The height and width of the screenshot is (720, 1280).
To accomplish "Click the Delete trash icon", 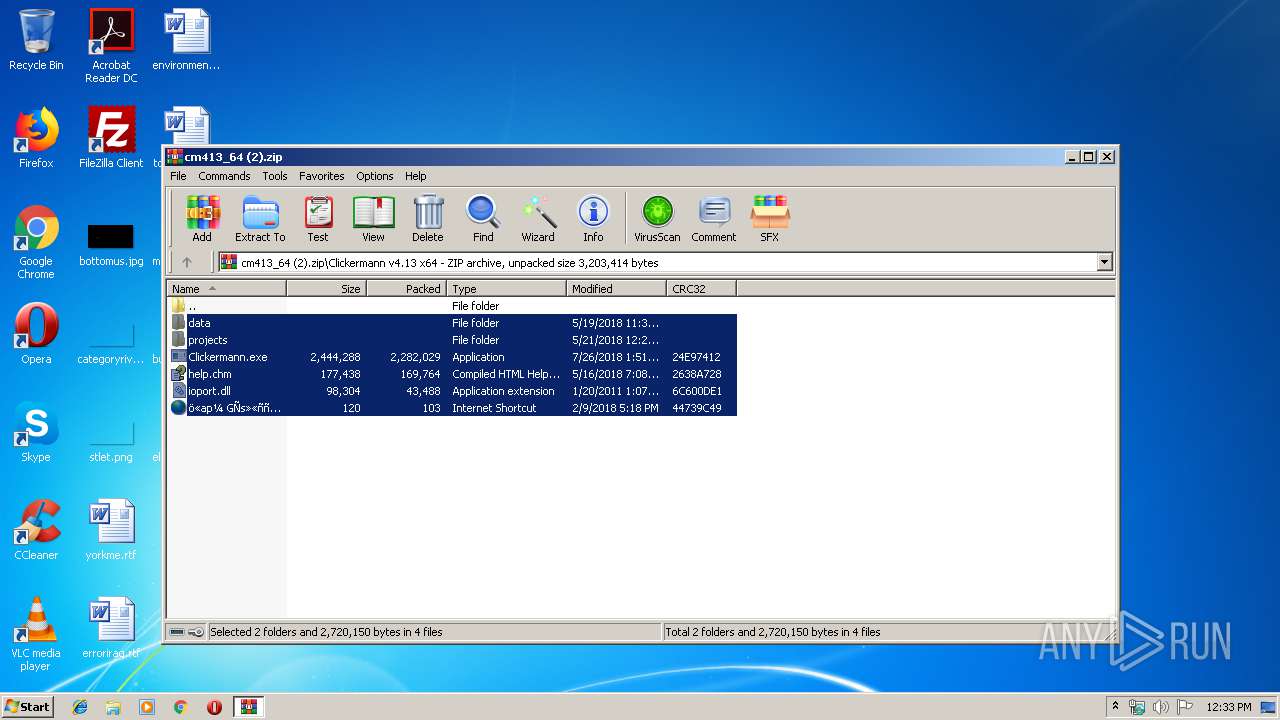I will (x=428, y=219).
